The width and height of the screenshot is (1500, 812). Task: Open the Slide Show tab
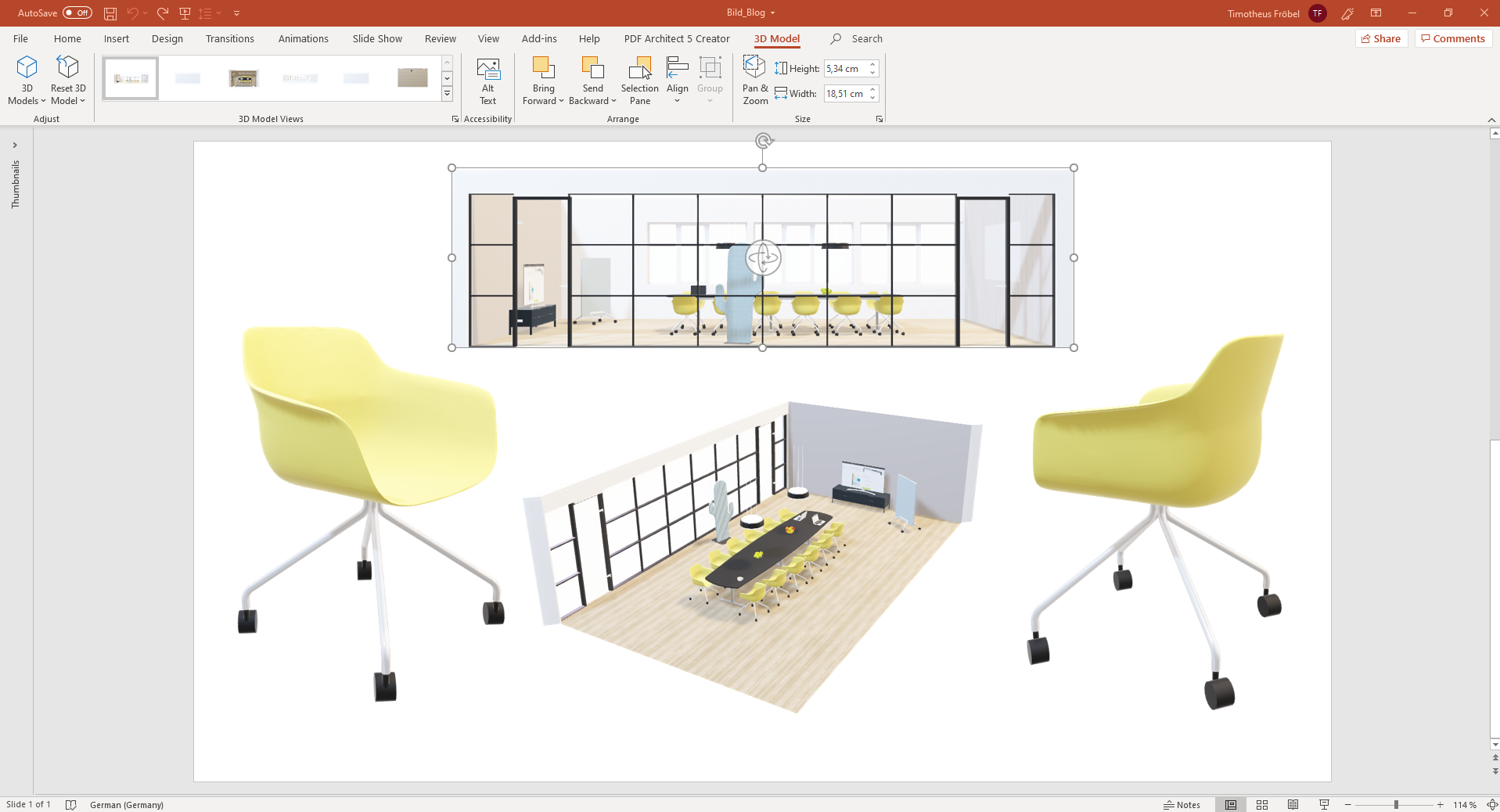377,38
